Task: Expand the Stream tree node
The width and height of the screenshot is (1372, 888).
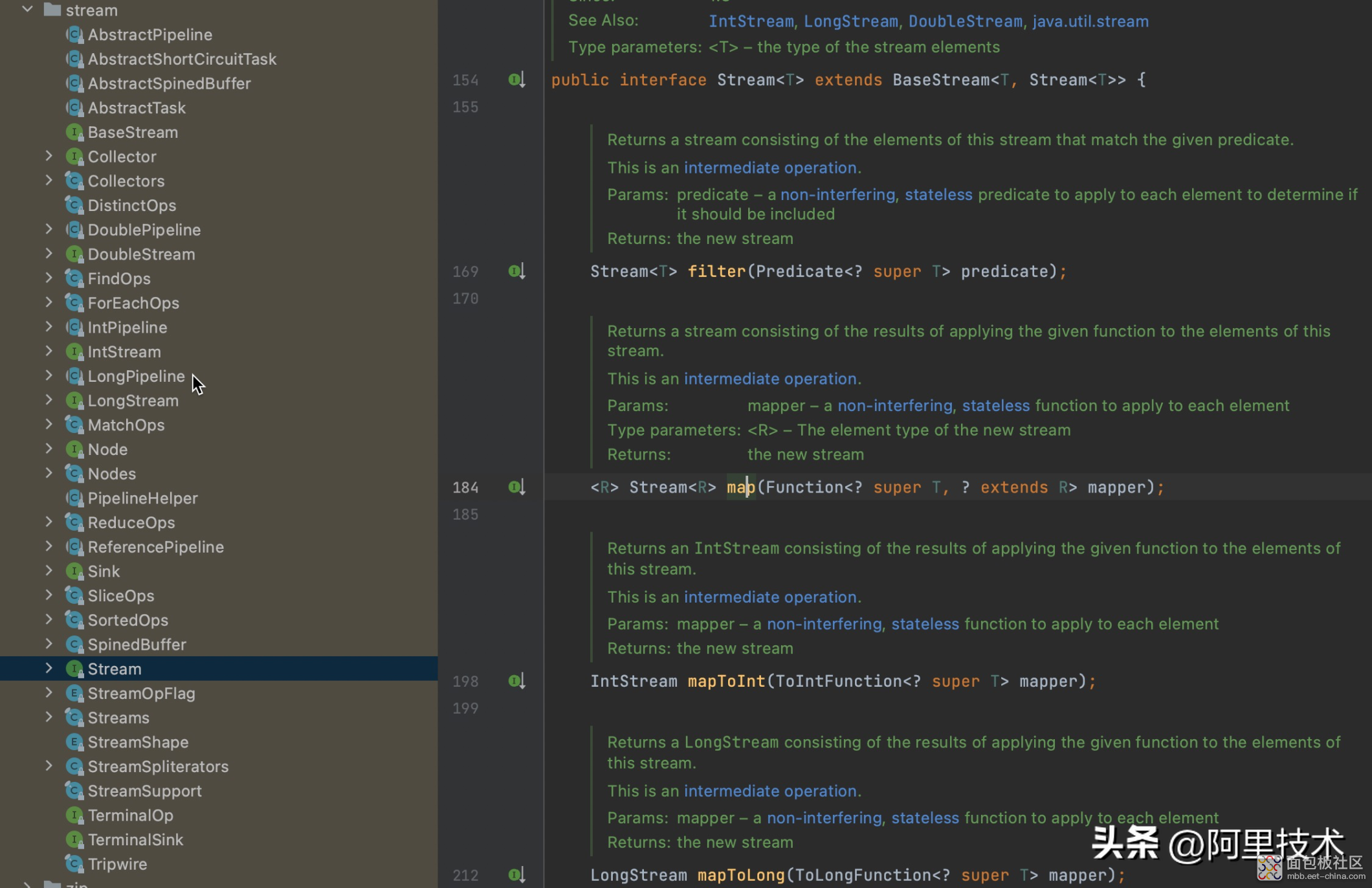Action: pyautogui.click(x=49, y=669)
